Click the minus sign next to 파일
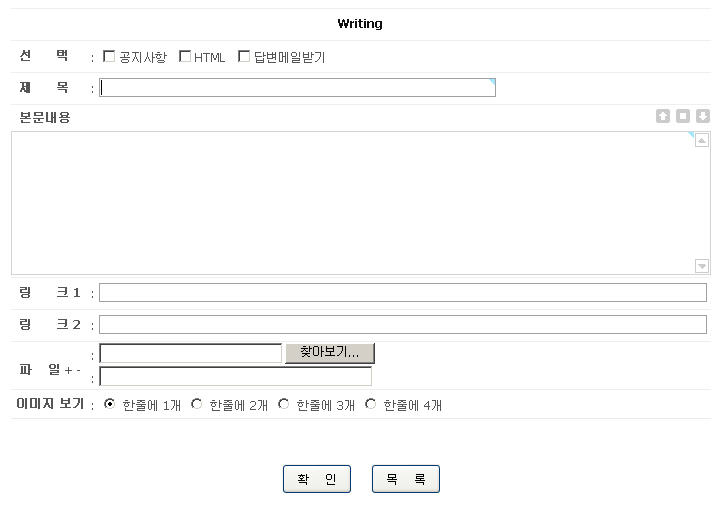 (78, 371)
